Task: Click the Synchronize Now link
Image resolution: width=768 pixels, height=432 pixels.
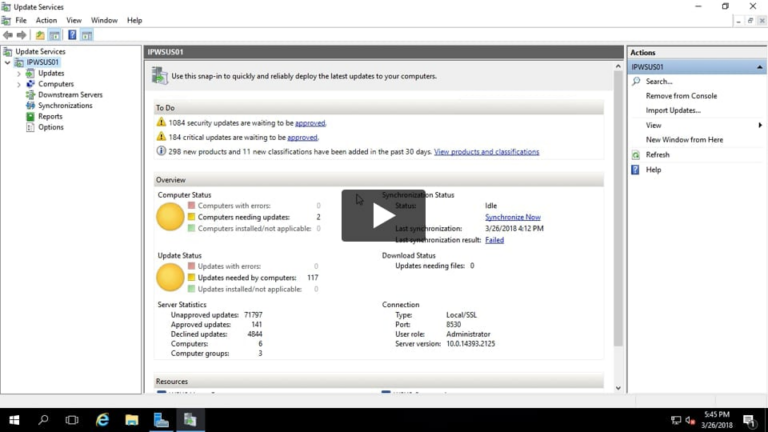Action: click(x=512, y=217)
